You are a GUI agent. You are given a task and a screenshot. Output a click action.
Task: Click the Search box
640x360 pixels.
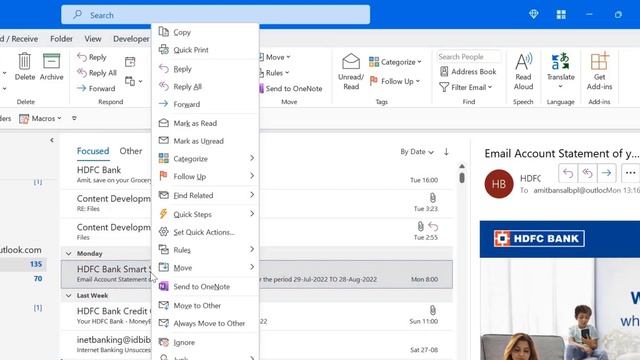pos(216,15)
